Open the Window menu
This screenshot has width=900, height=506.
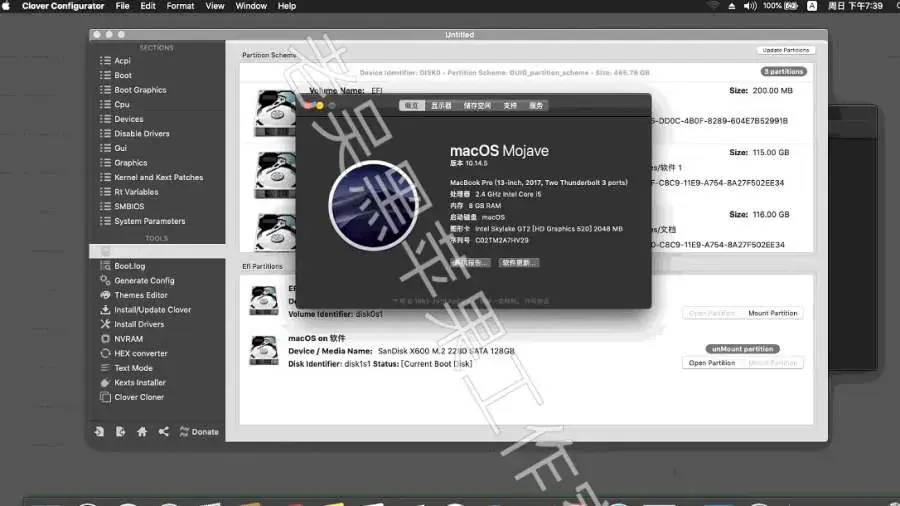point(251,6)
